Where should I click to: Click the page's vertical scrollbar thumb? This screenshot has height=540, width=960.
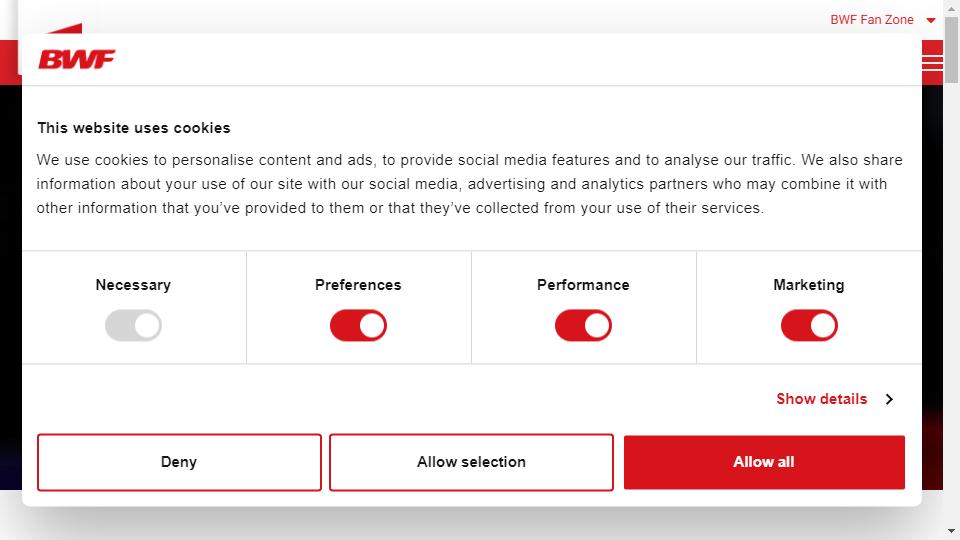951,49
